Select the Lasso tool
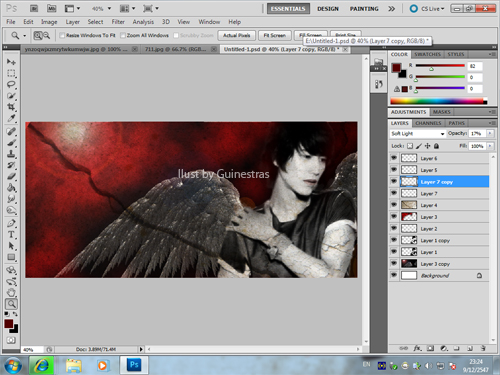This screenshot has height=375, width=500. (x=11, y=84)
